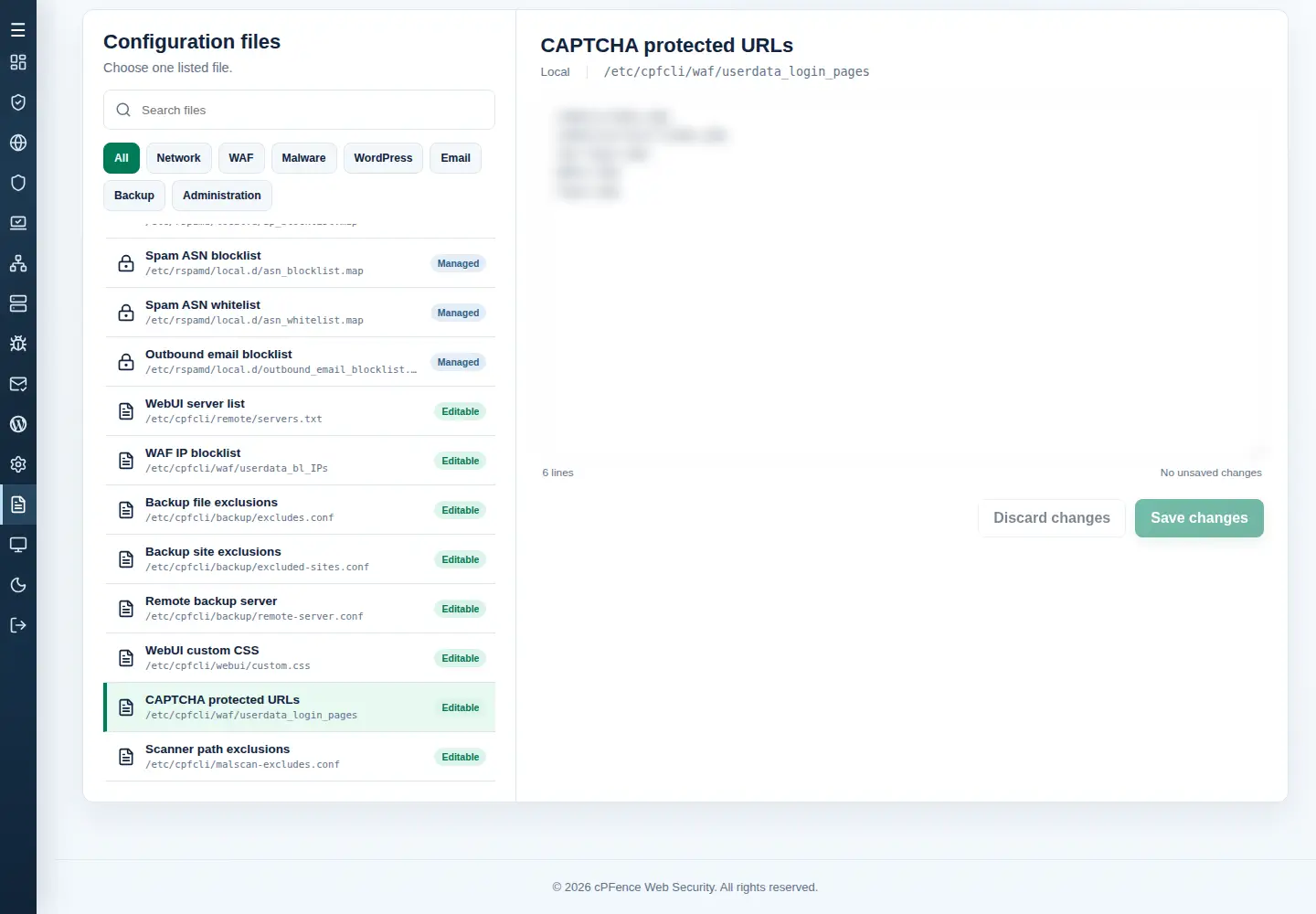Click the Editable badge on Scanner path exclusions
Viewport: 1316px width, 914px height.
click(x=460, y=757)
